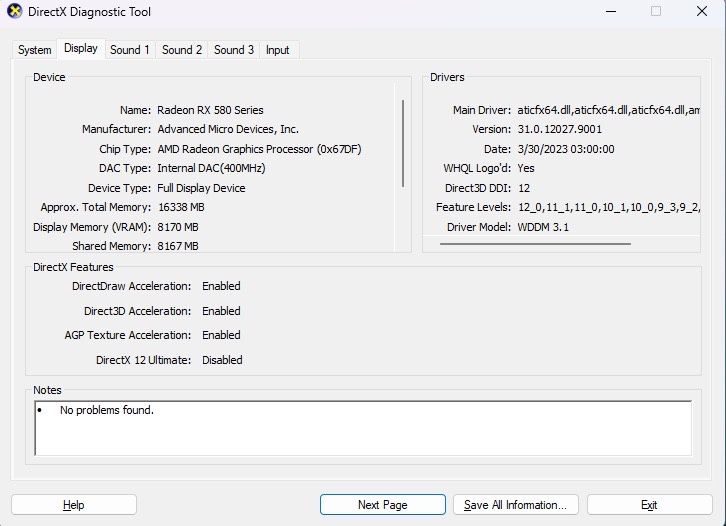Image resolution: width=726 pixels, height=526 pixels.
Task: Click the "Internal DAC(400MHz)" value
Action: [211, 168]
